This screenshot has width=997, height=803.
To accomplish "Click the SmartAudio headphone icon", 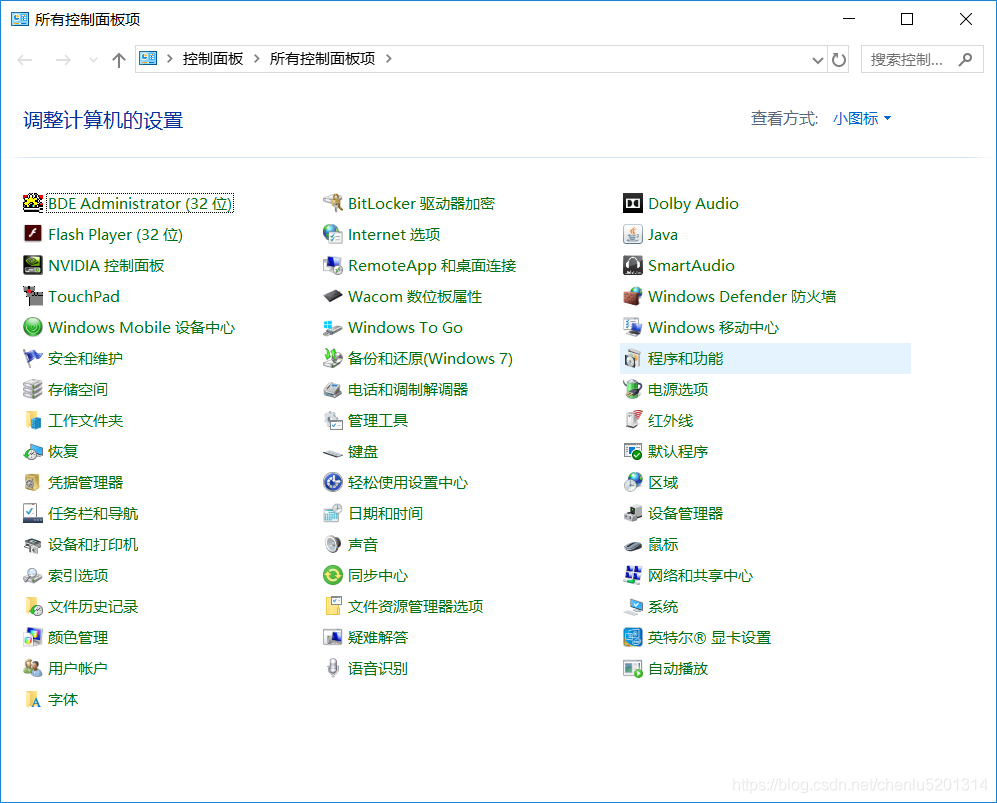I will tap(633, 265).
